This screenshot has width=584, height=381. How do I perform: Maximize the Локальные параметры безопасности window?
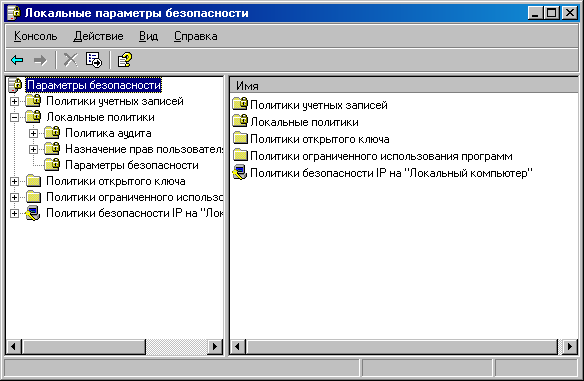551,13
